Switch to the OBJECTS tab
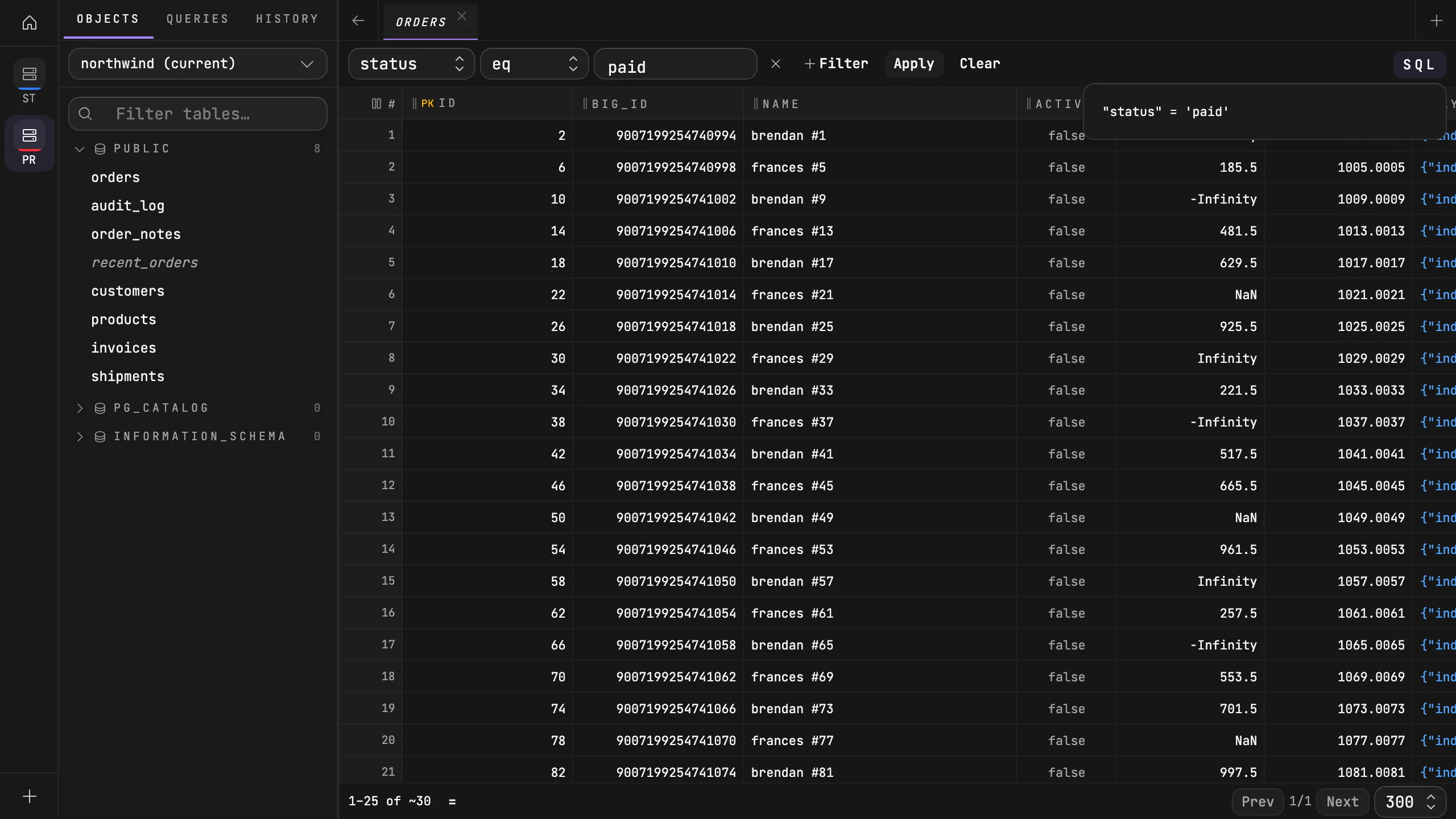 pos(108,19)
